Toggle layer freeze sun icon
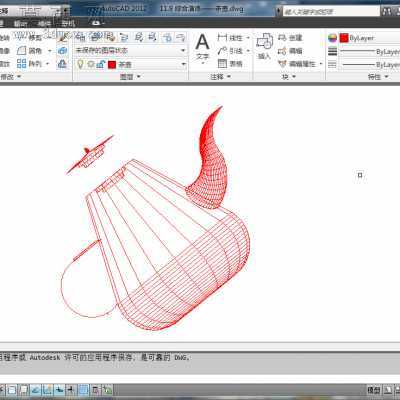 point(91,64)
